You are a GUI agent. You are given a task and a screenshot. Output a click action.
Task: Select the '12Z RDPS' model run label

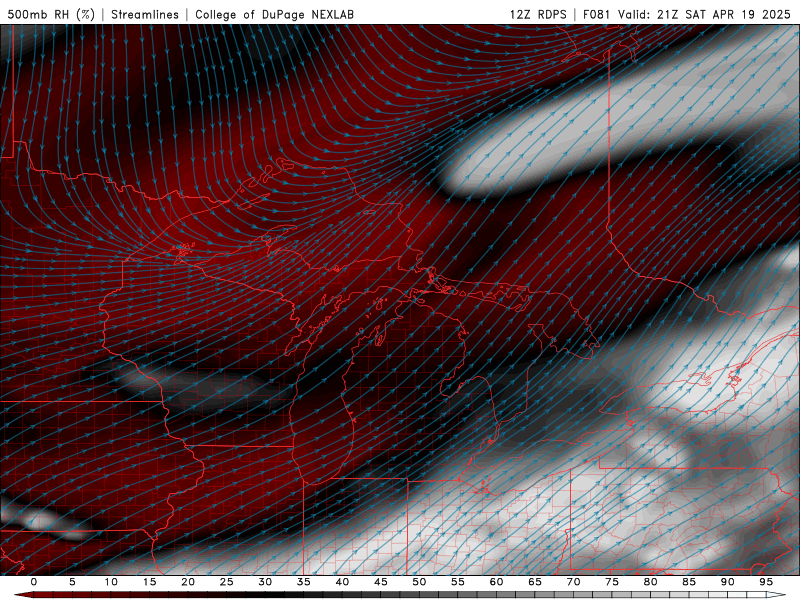(538, 14)
